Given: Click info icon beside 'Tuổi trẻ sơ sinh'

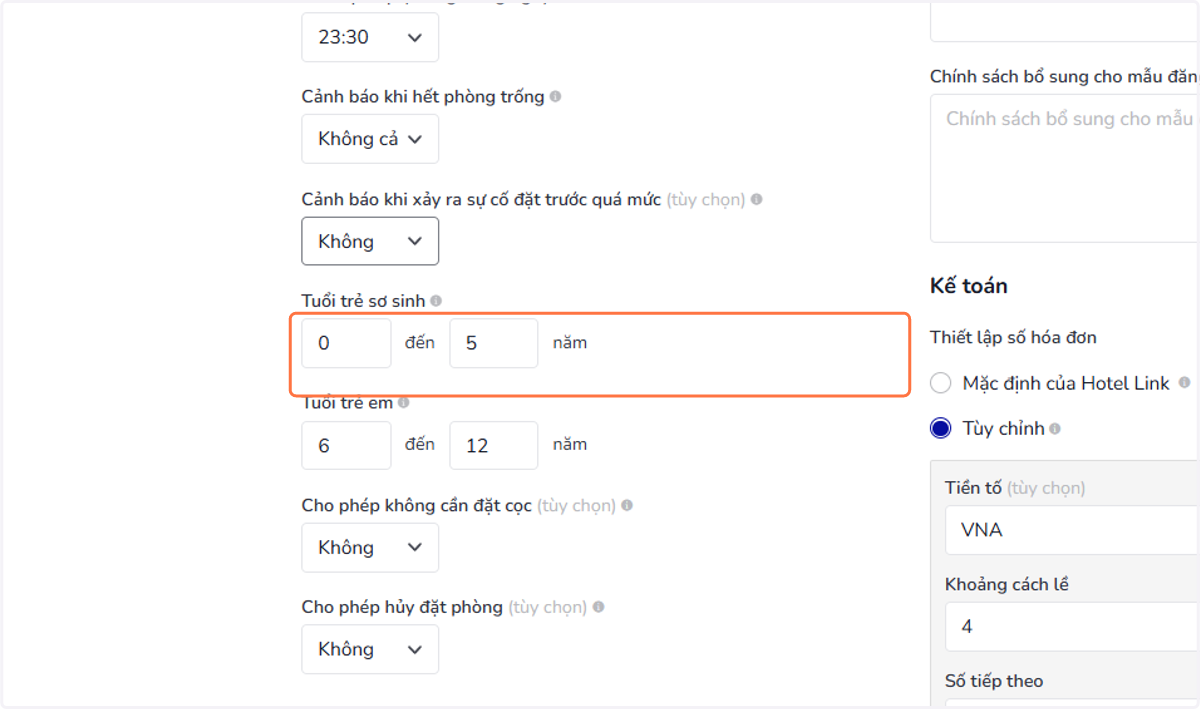Looking at the screenshot, I should (x=436, y=300).
